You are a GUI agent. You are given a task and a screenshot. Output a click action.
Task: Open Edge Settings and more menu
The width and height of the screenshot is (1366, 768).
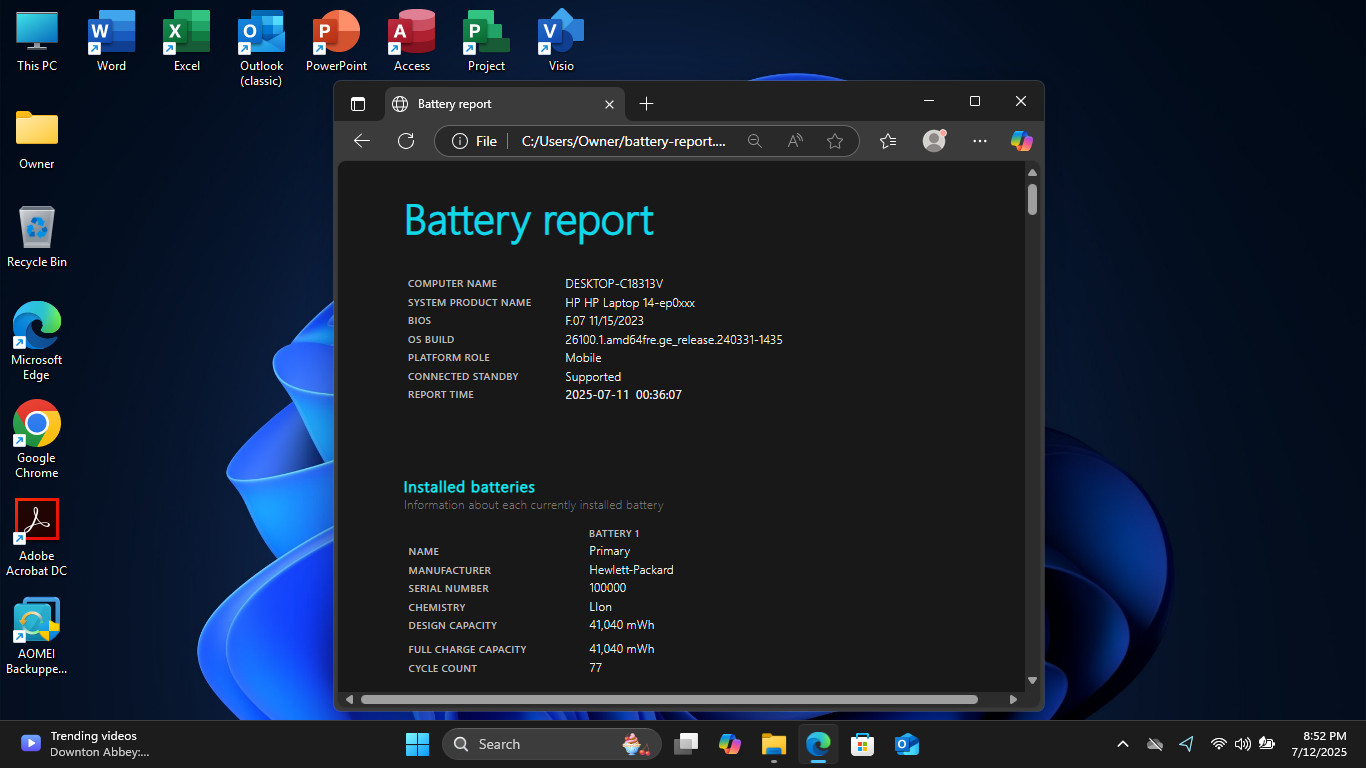(x=980, y=141)
